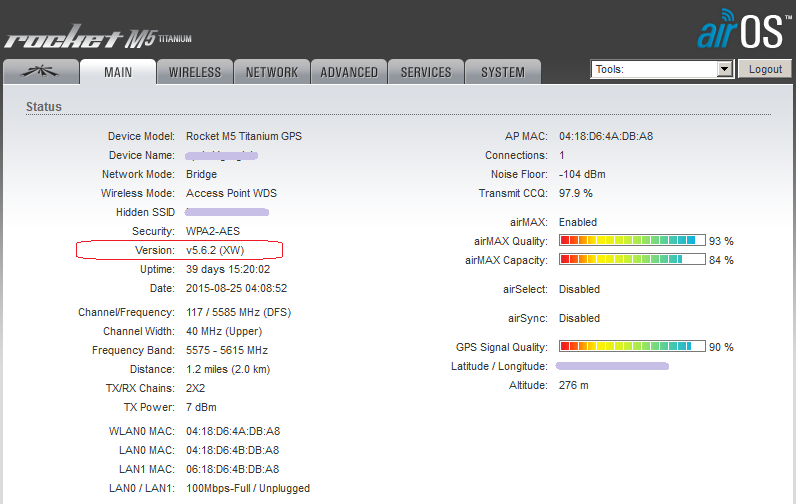Click Wireless Mode value Access Point WDS
796x504 pixels.
click(x=231, y=193)
